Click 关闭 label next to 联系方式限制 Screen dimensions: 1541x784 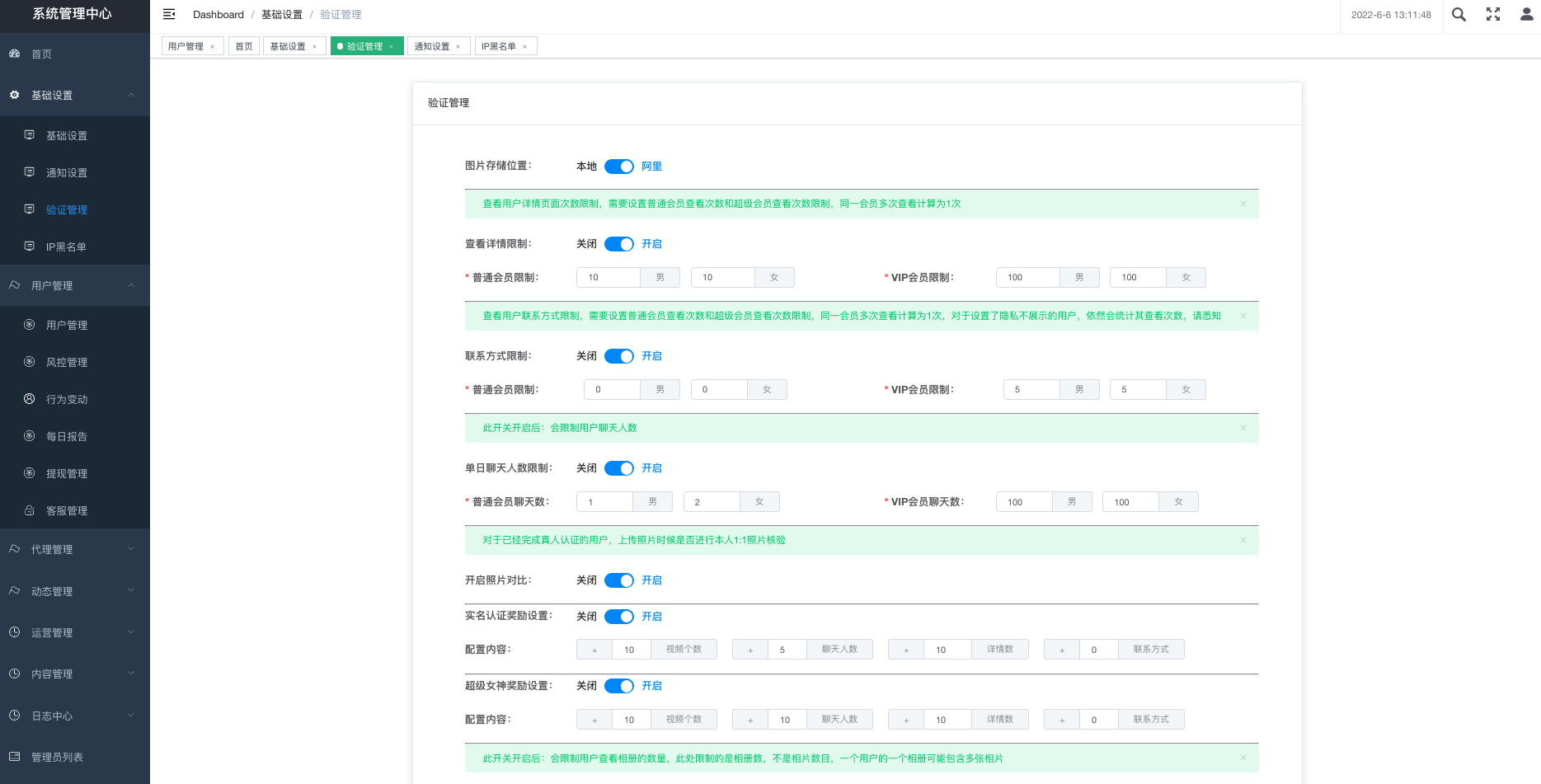(586, 356)
